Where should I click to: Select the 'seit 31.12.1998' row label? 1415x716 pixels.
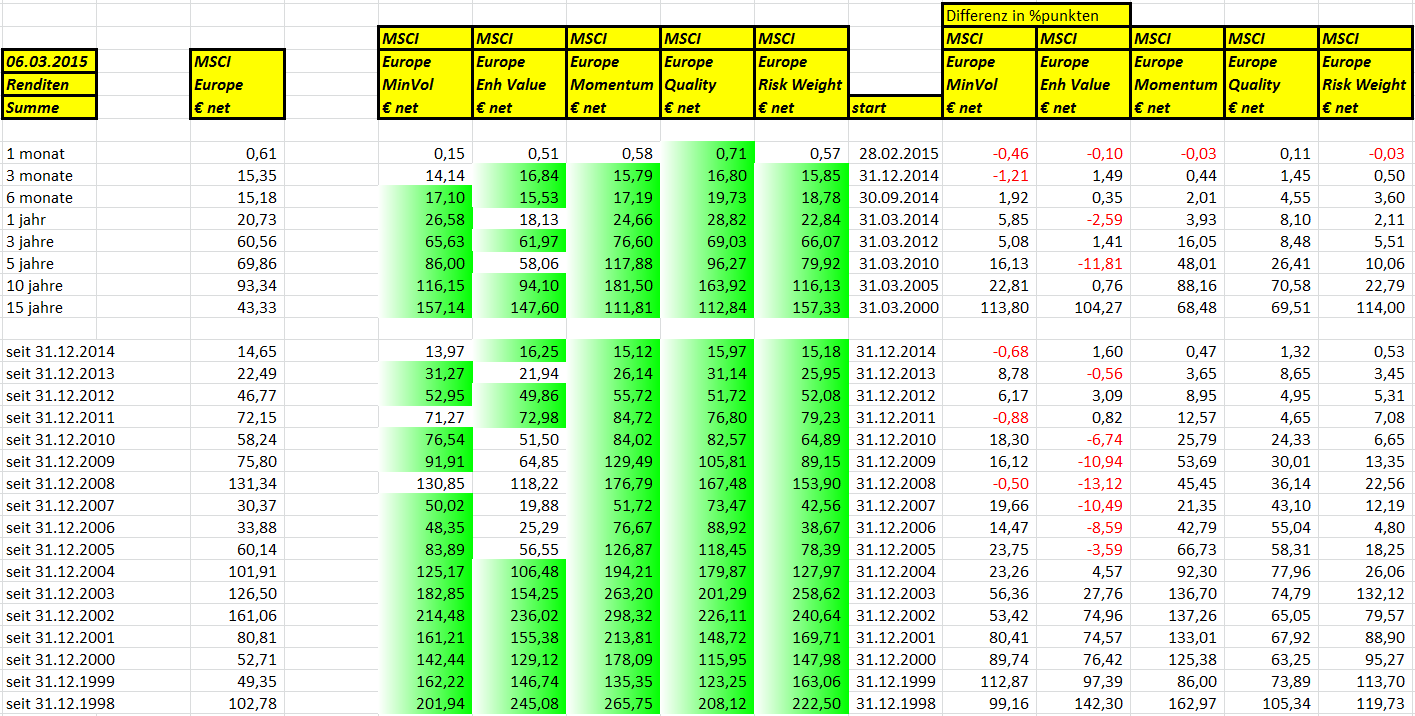coord(49,704)
